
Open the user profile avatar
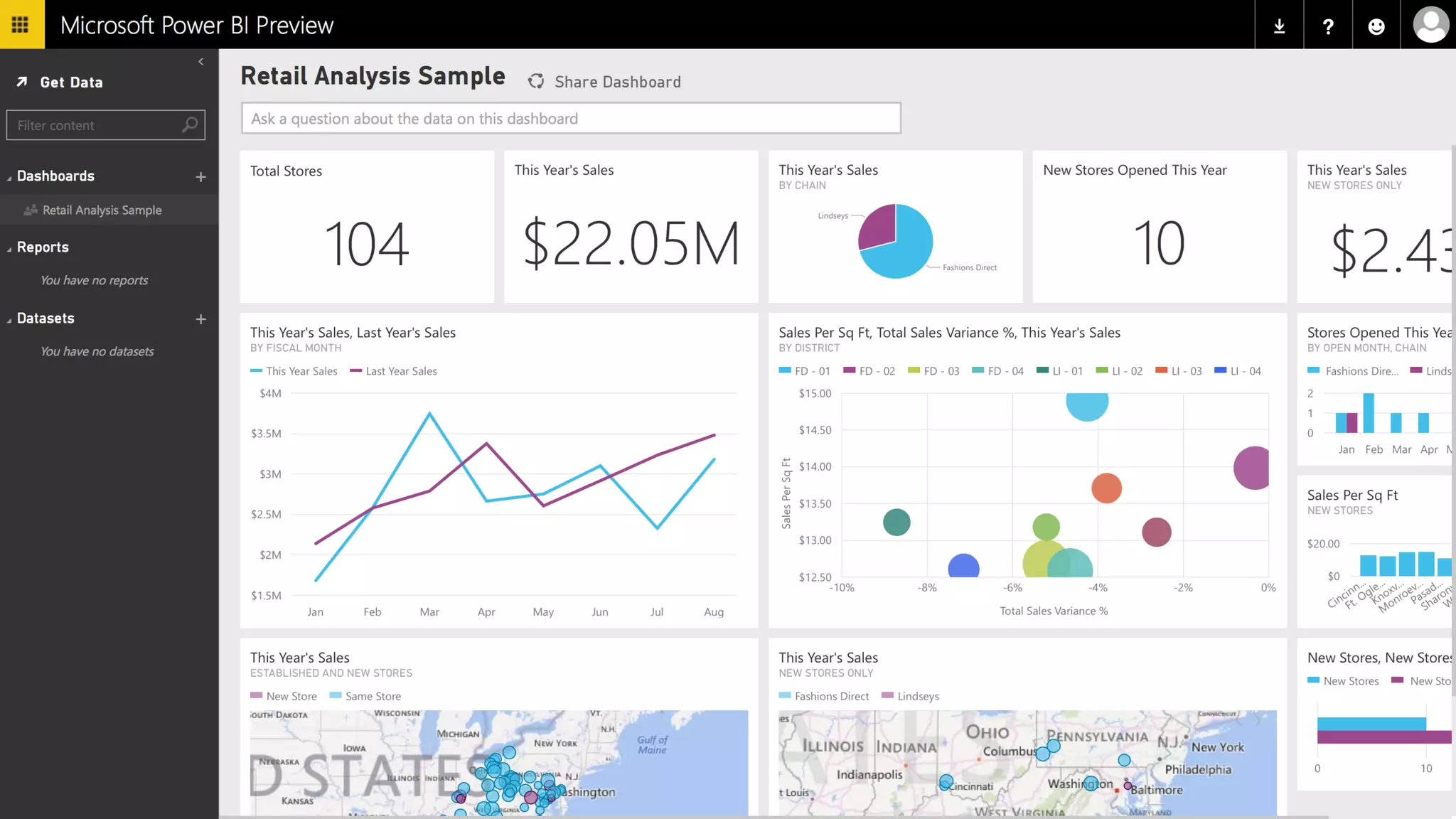1430,25
